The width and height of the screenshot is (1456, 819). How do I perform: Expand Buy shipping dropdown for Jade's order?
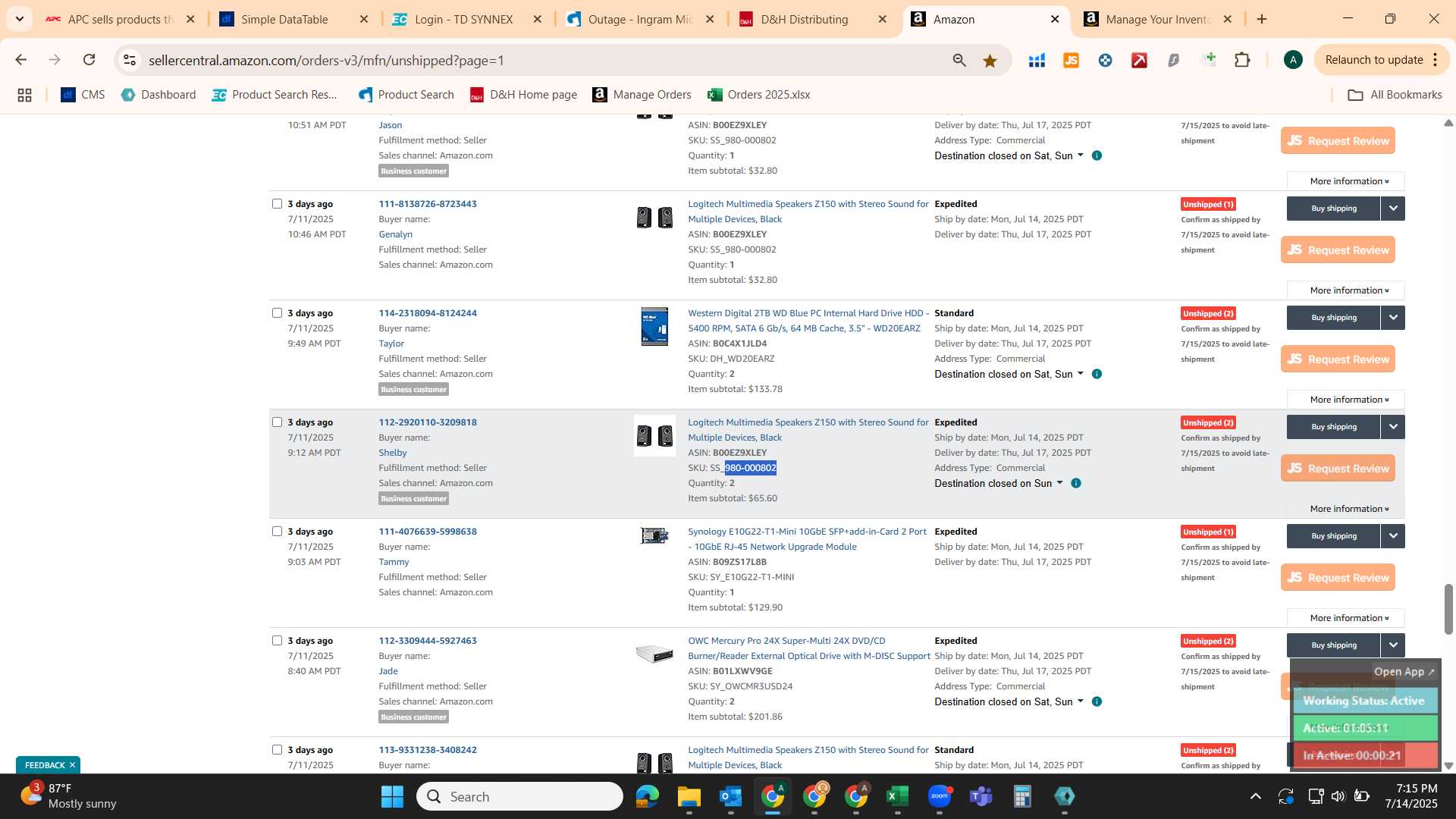1393,645
